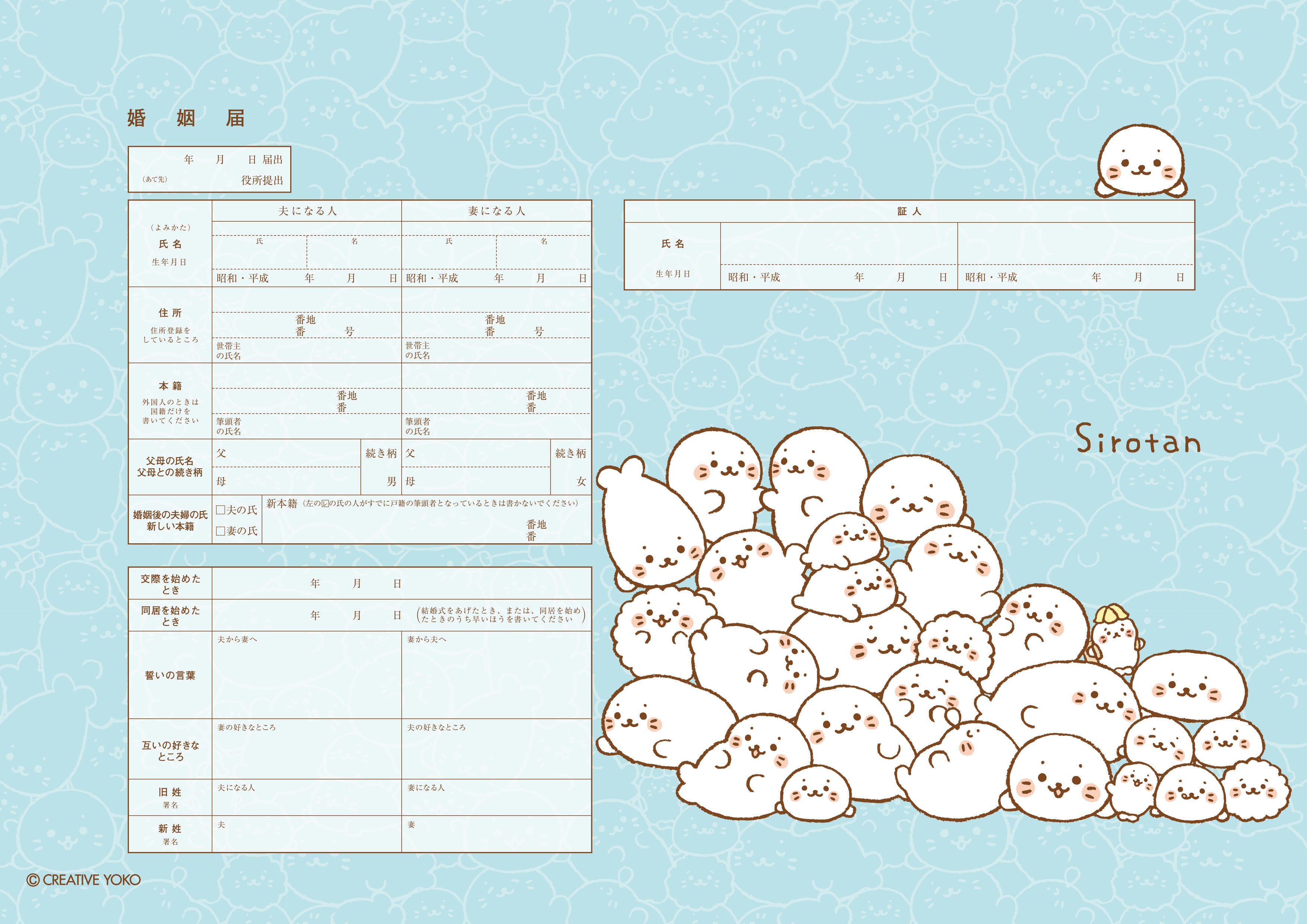Screen dimensions: 1307x924
Task: Click the 新本籍 address field
Action: click(399, 526)
